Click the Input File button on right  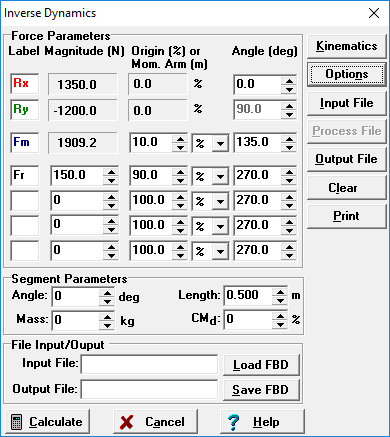click(347, 103)
